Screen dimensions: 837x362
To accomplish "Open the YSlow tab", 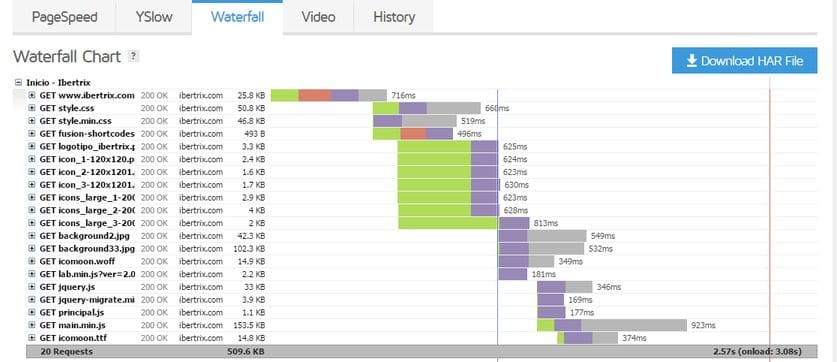I will (154, 17).
